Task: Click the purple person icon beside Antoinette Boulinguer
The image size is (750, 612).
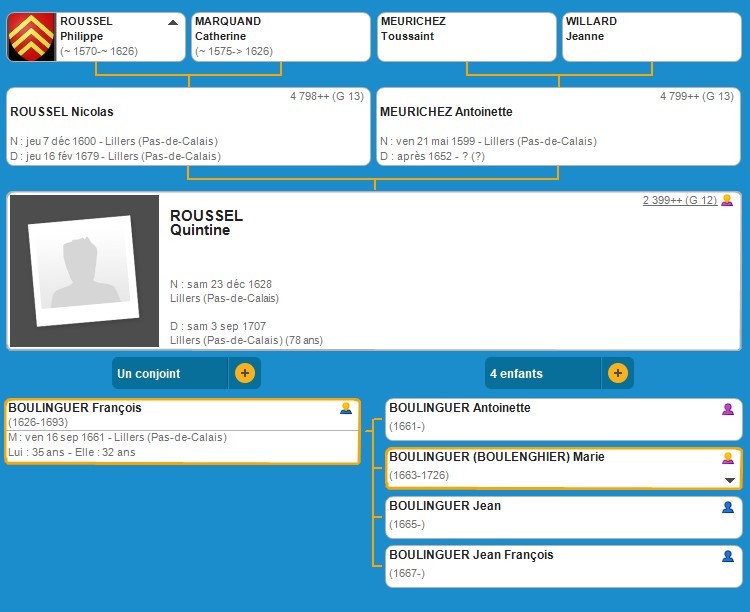Action: (x=728, y=408)
